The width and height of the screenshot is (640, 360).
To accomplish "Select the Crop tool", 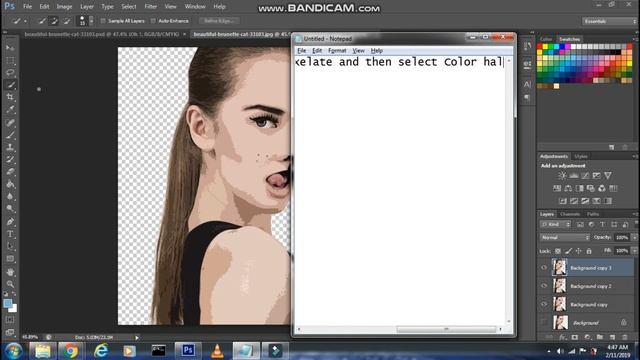I will pos(10,97).
